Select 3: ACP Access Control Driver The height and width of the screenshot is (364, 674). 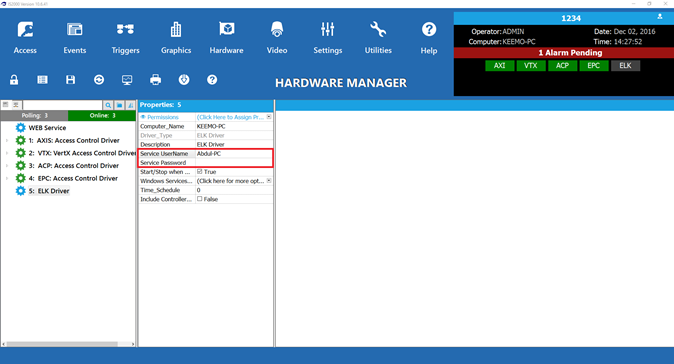coord(74,165)
